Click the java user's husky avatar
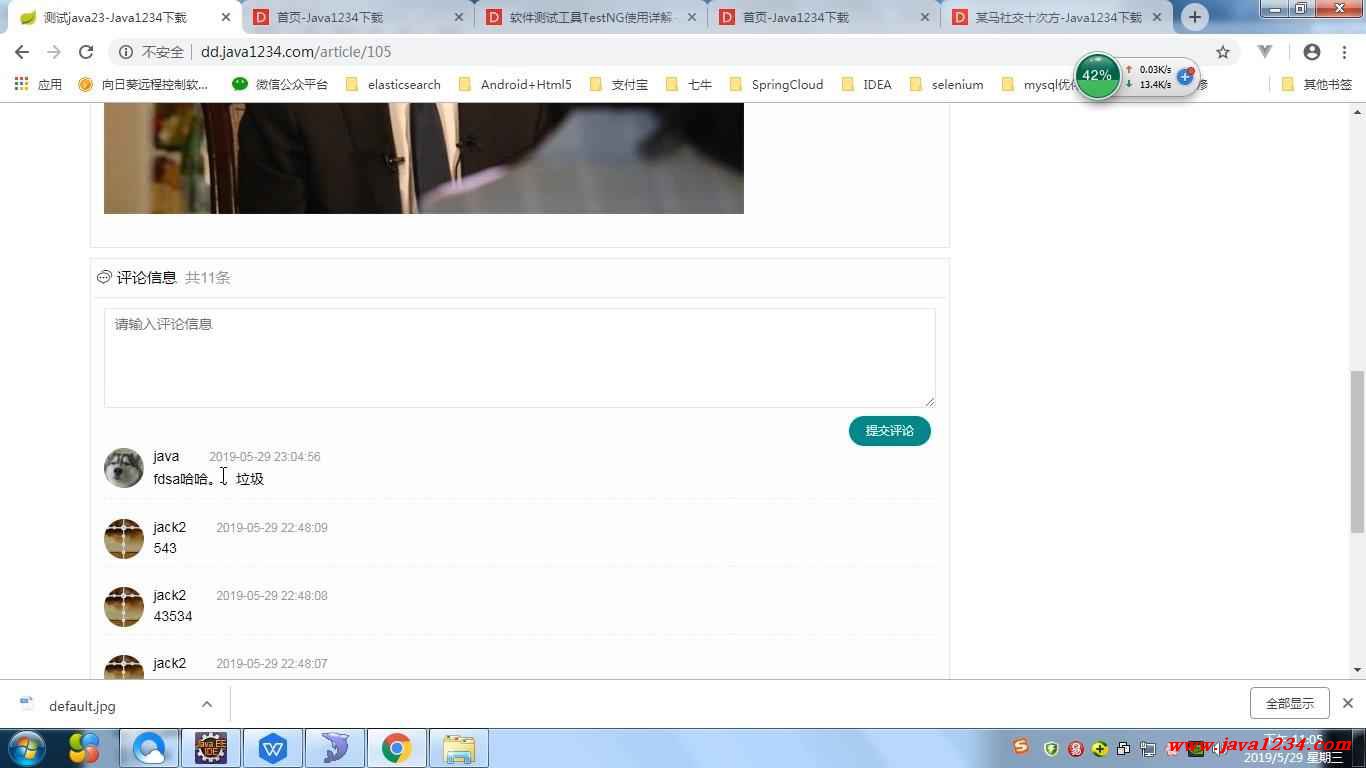Image resolution: width=1366 pixels, height=768 pixels. [x=124, y=467]
